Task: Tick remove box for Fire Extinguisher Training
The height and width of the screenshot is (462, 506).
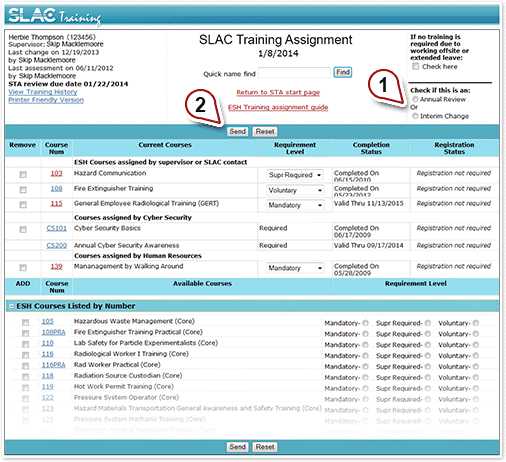Action: click(23, 190)
